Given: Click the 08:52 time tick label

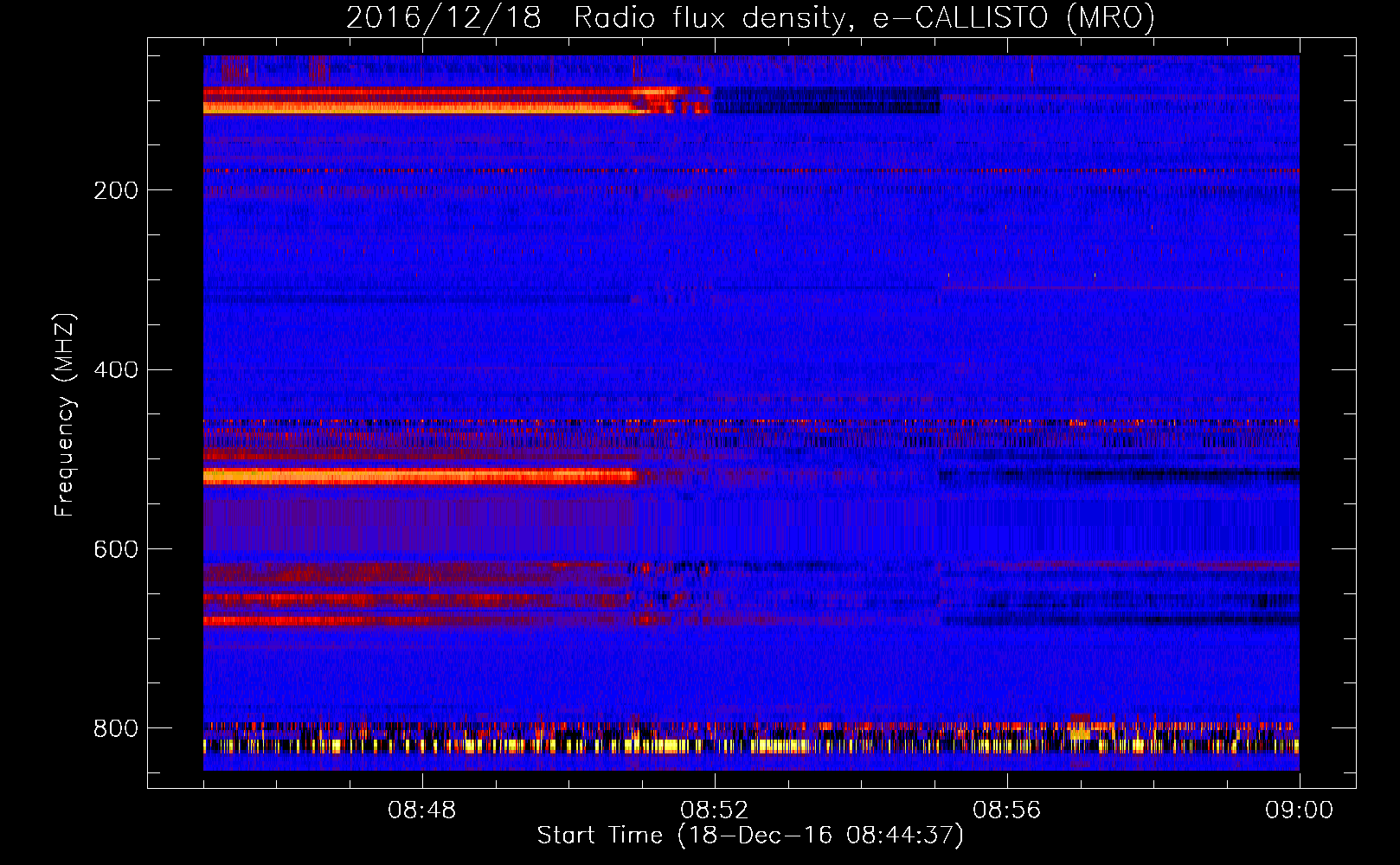Looking at the screenshot, I should [714, 811].
